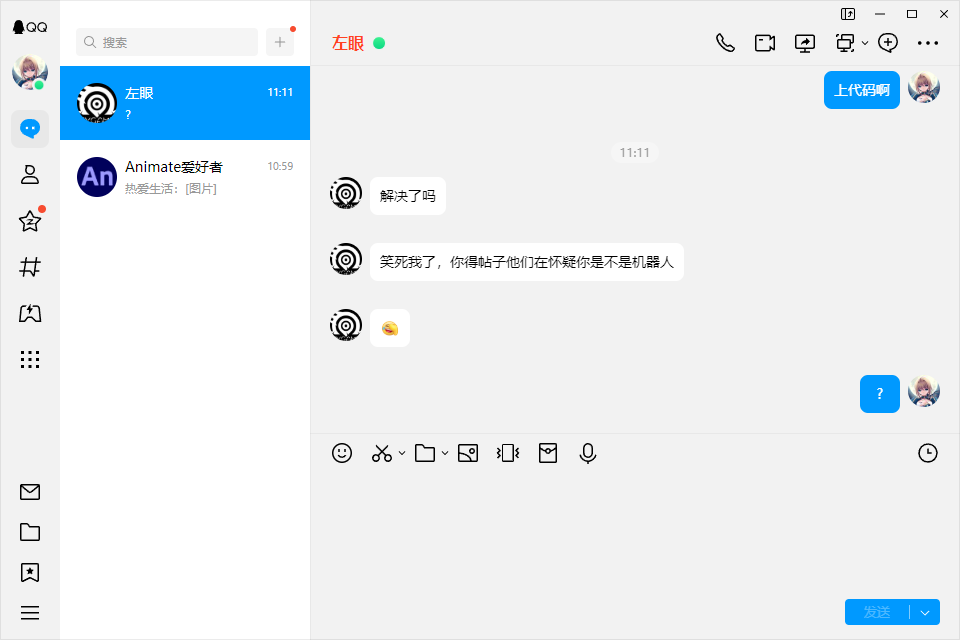Image resolution: width=960 pixels, height=640 pixels.
Task: Expand the file send options arrow
Action: [445, 453]
